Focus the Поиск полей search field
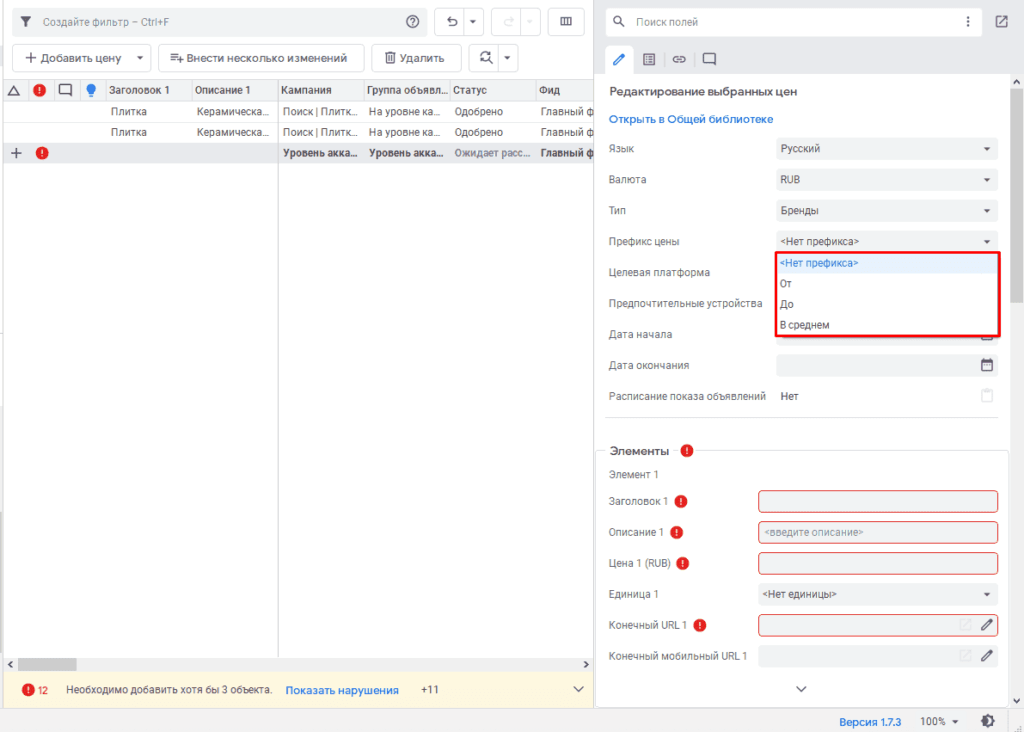Viewport: 1024px width, 732px height. point(795,22)
